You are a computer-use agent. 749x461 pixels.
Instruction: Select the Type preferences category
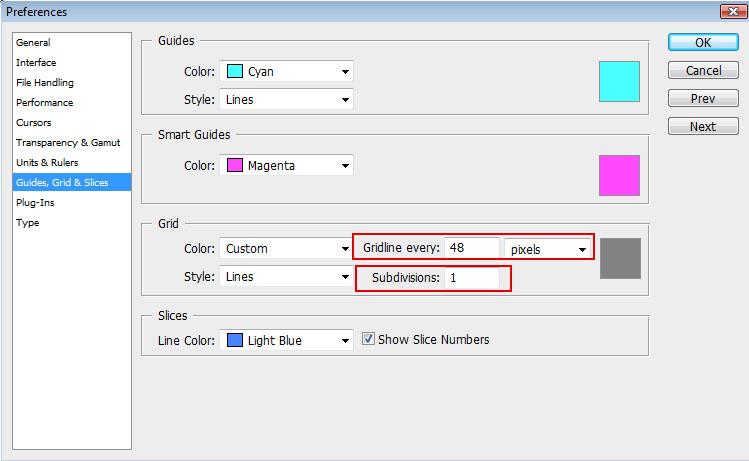28,223
